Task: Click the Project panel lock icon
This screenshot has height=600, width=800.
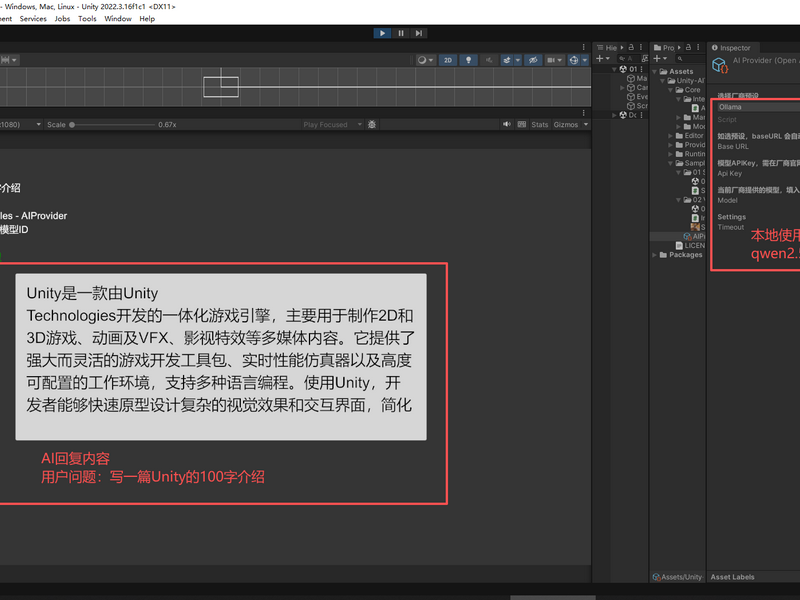Action: [688, 47]
